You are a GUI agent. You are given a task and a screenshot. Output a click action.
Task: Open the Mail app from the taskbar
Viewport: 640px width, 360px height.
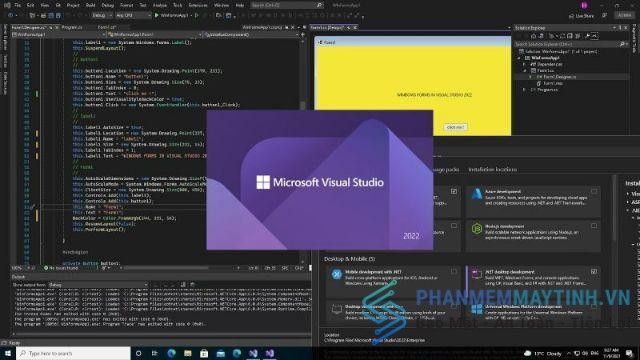pyautogui.click(x=220, y=353)
